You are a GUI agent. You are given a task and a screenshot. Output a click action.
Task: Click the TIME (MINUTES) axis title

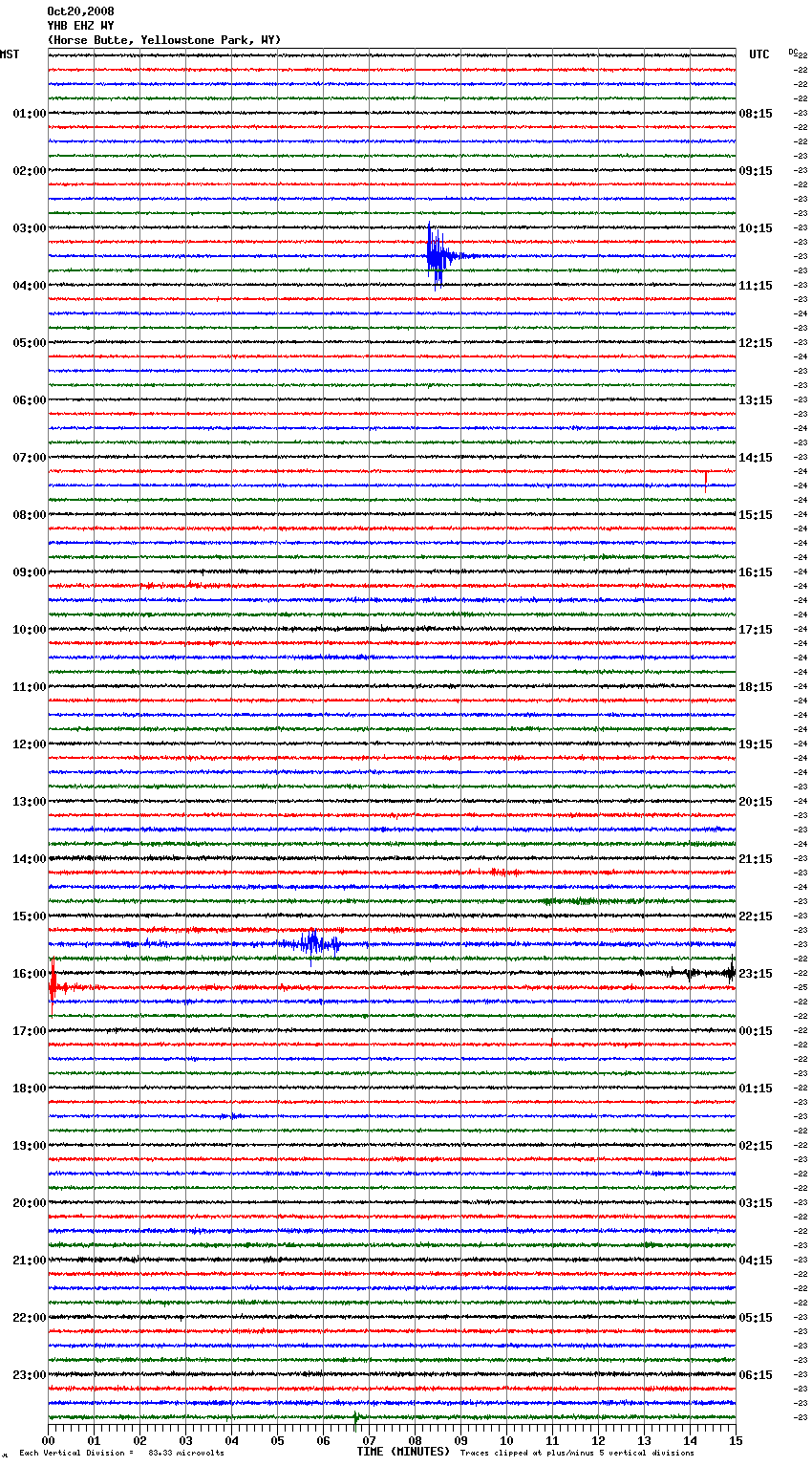(x=403, y=1452)
